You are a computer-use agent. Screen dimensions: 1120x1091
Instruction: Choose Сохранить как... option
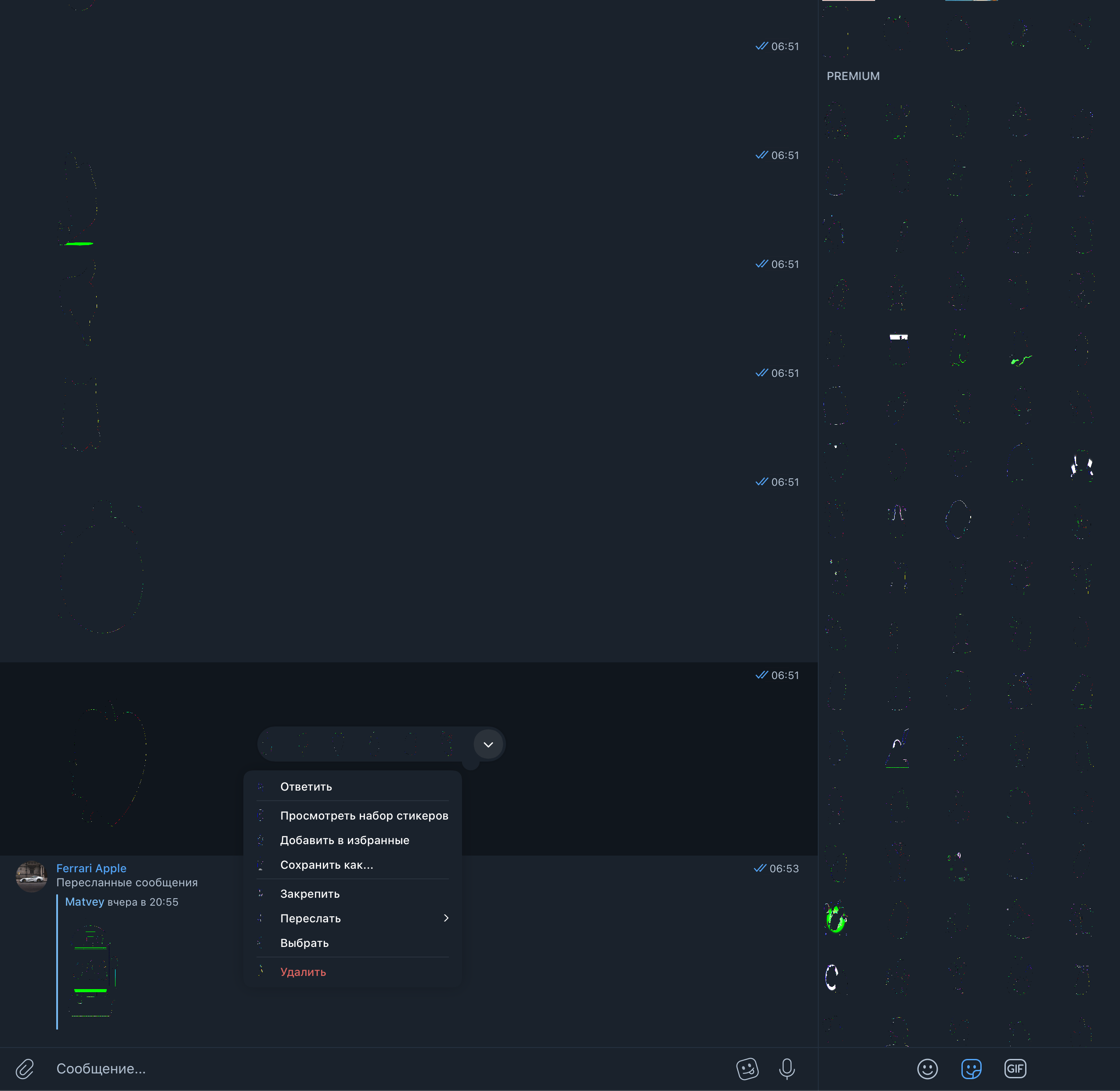326,865
